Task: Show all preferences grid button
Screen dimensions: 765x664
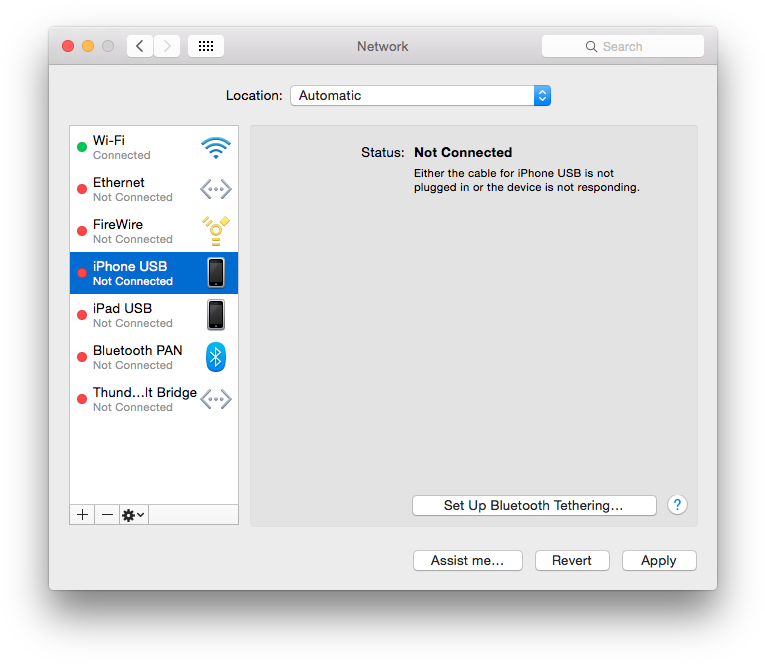Action: [x=206, y=46]
